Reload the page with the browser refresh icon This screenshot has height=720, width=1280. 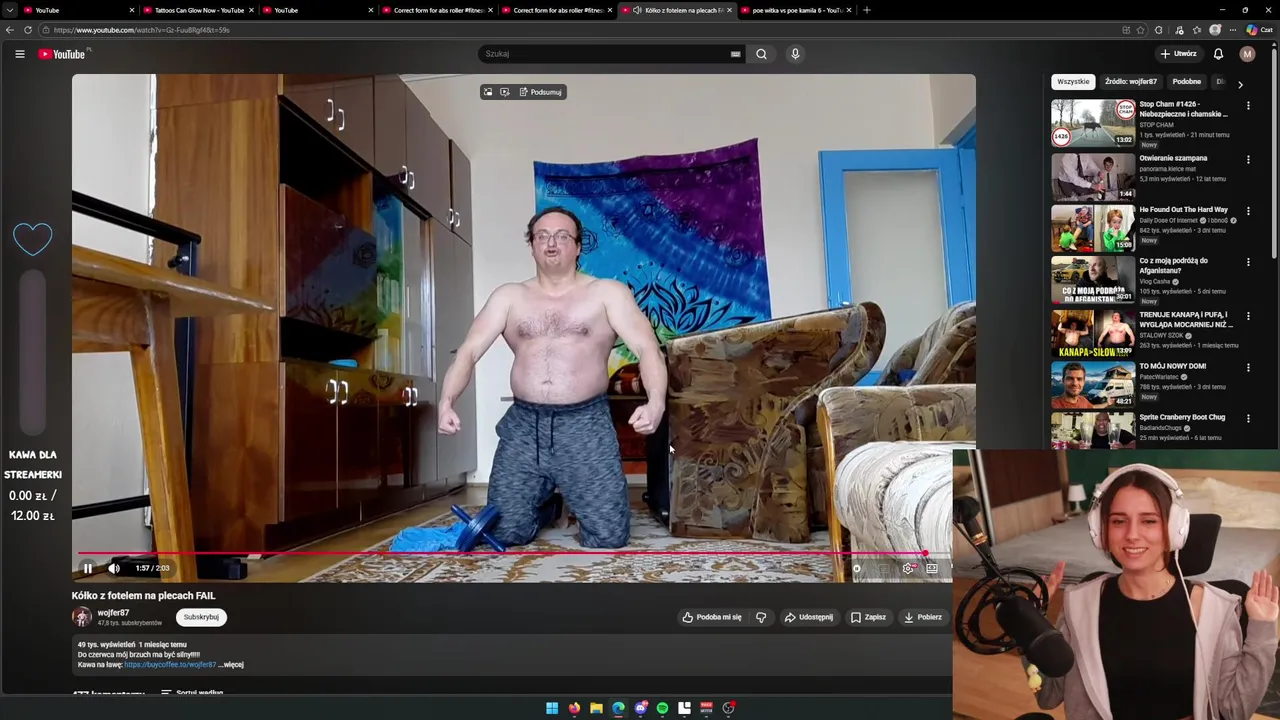pyautogui.click(x=27, y=30)
